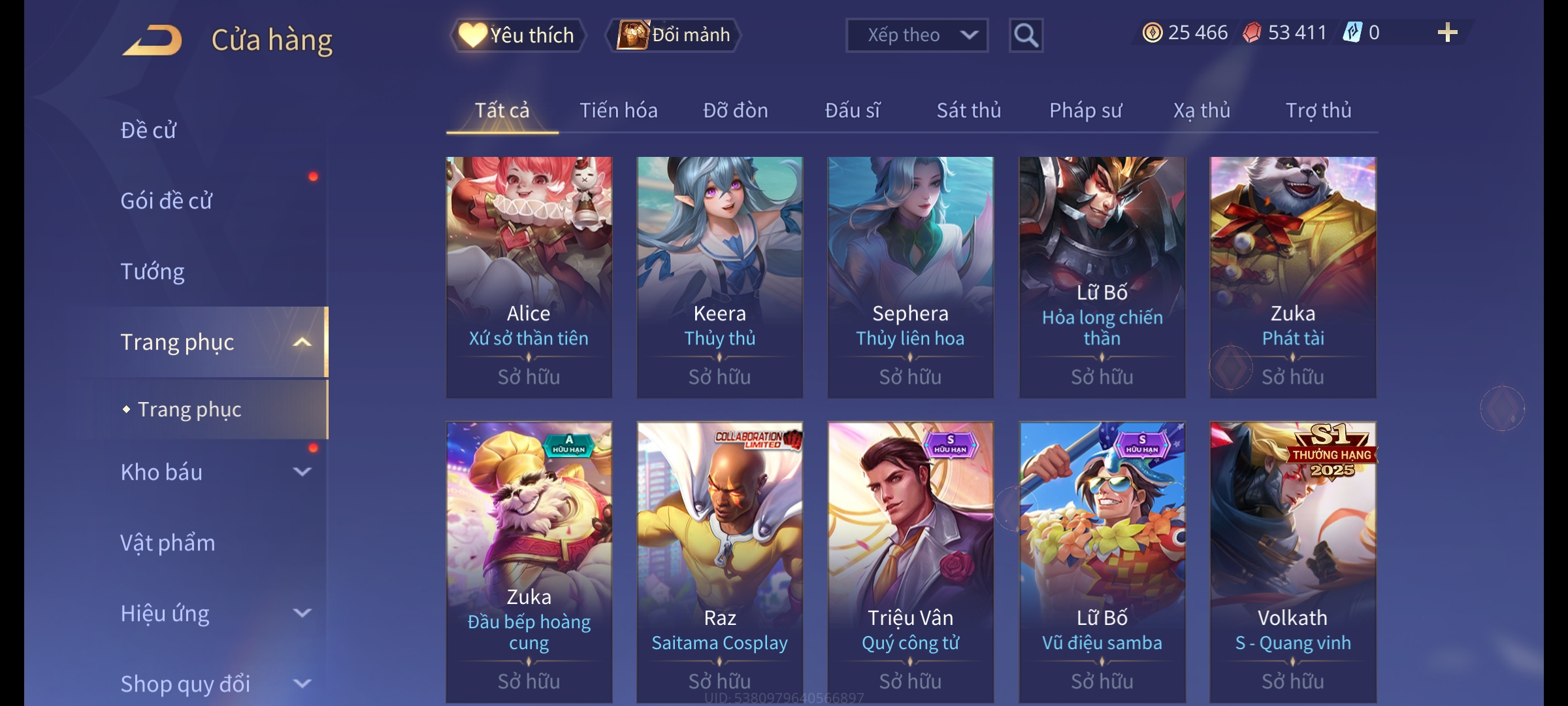This screenshot has height=706, width=1568.
Task: Select the Tiến hóa tab
Action: click(x=619, y=110)
